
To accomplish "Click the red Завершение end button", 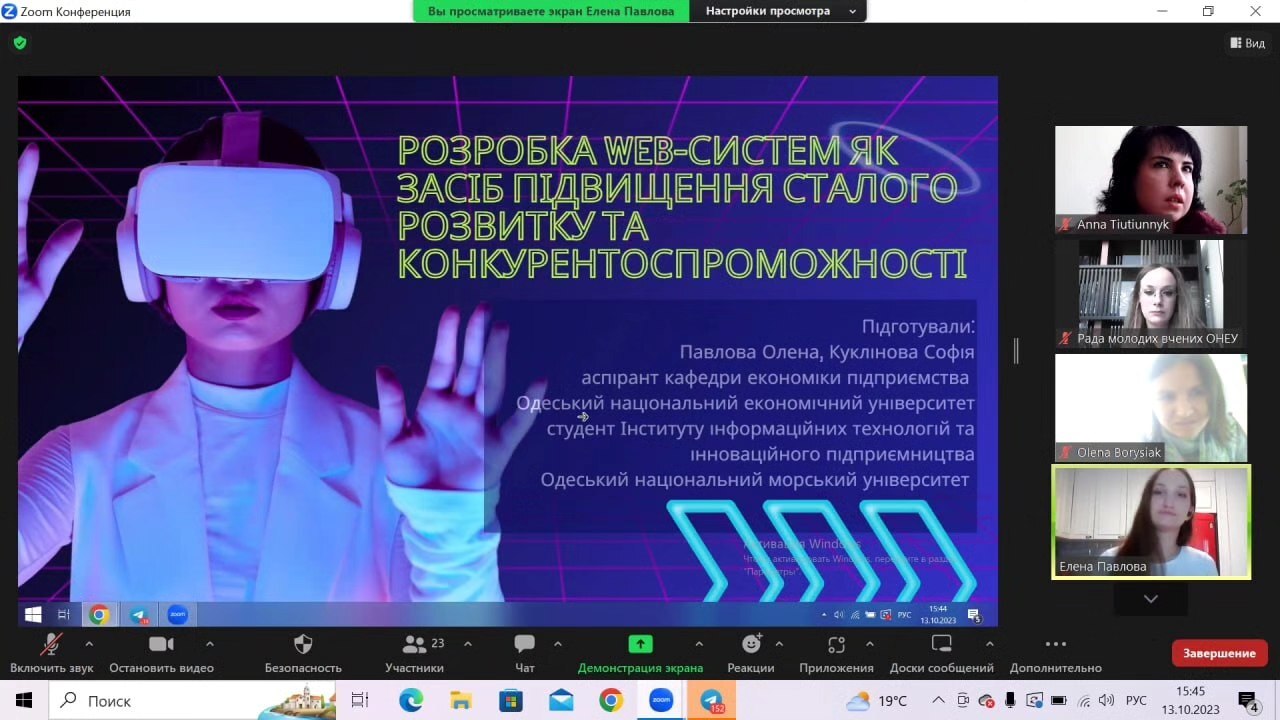I will click(x=1219, y=653).
